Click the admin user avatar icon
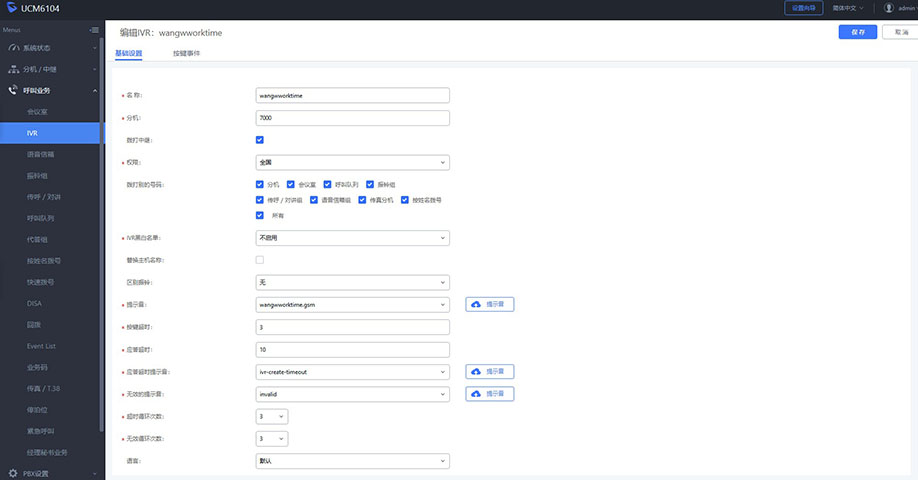918x480 pixels. coord(889,8)
